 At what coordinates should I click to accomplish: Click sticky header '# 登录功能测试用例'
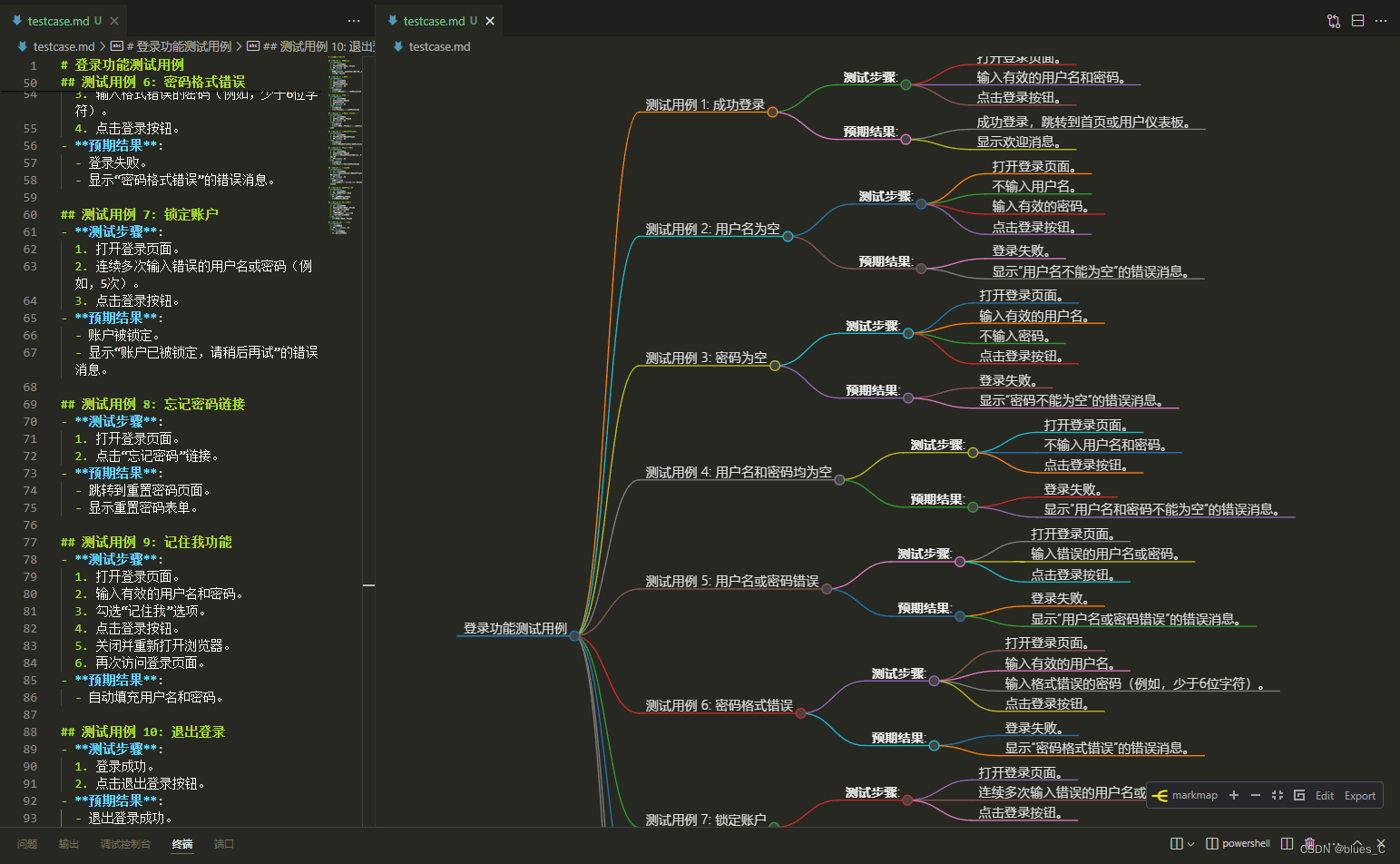[122, 64]
